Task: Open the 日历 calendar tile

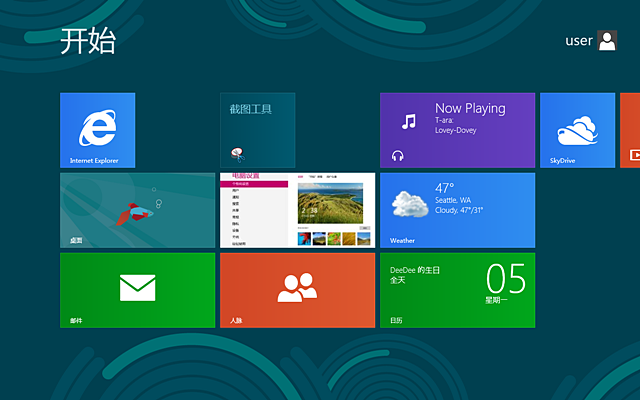Action: [458, 290]
